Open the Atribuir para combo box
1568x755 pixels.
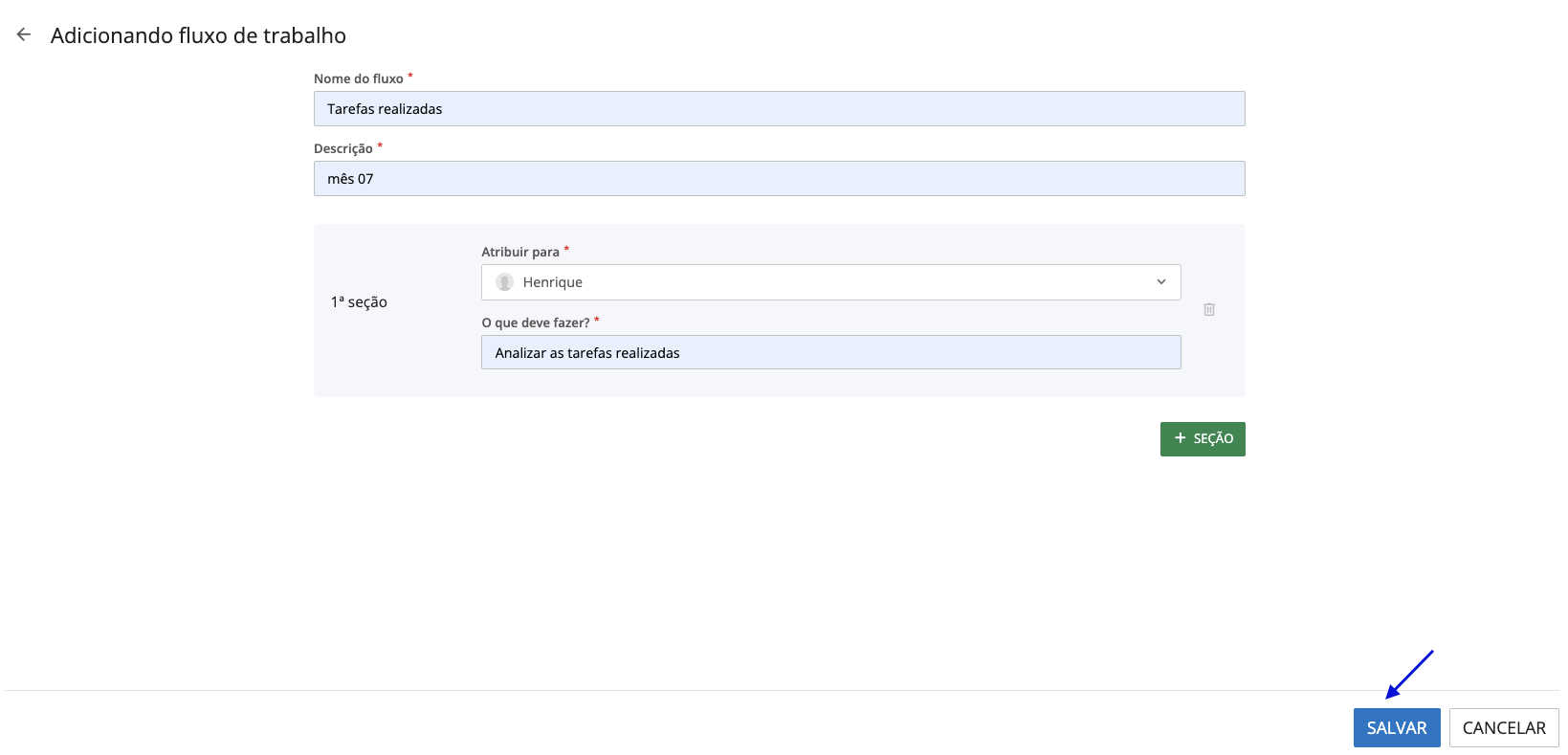pos(830,282)
